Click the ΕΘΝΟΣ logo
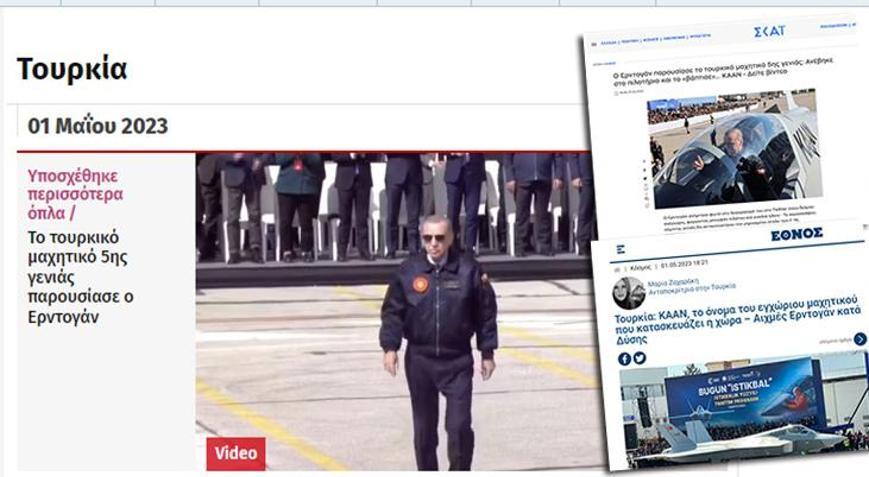The height and width of the screenshot is (477, 869). pyautogui.click(x=796, y=235)
